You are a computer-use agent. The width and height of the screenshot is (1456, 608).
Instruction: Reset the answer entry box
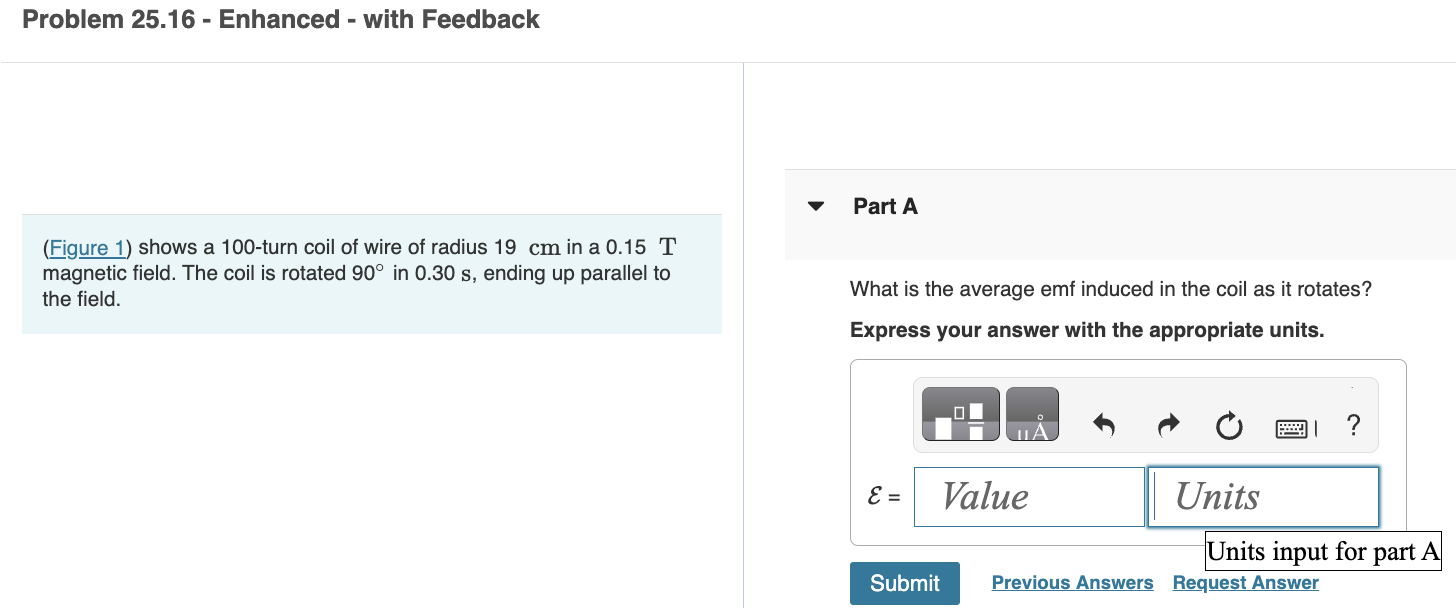(x=1229, y=426)
